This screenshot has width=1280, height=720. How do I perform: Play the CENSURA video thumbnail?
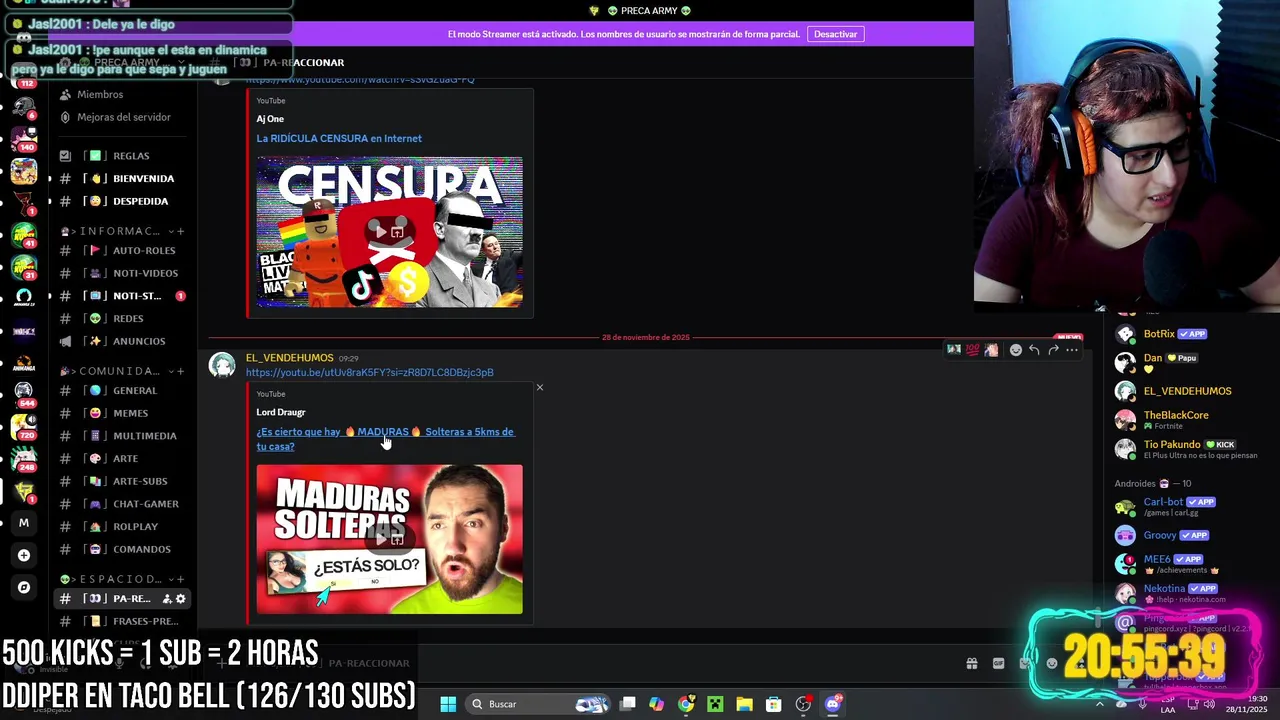click(x=389, y=232)
